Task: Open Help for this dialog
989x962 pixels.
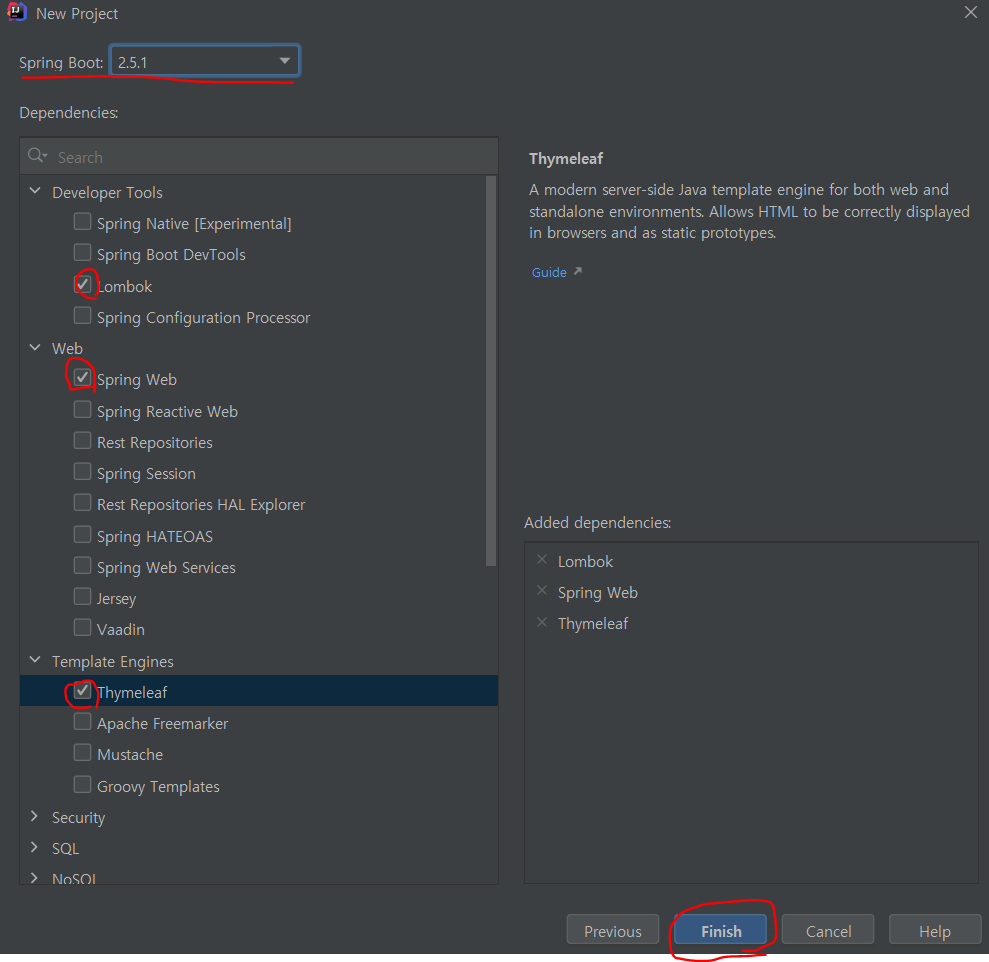Action: (x=935, y=930)
